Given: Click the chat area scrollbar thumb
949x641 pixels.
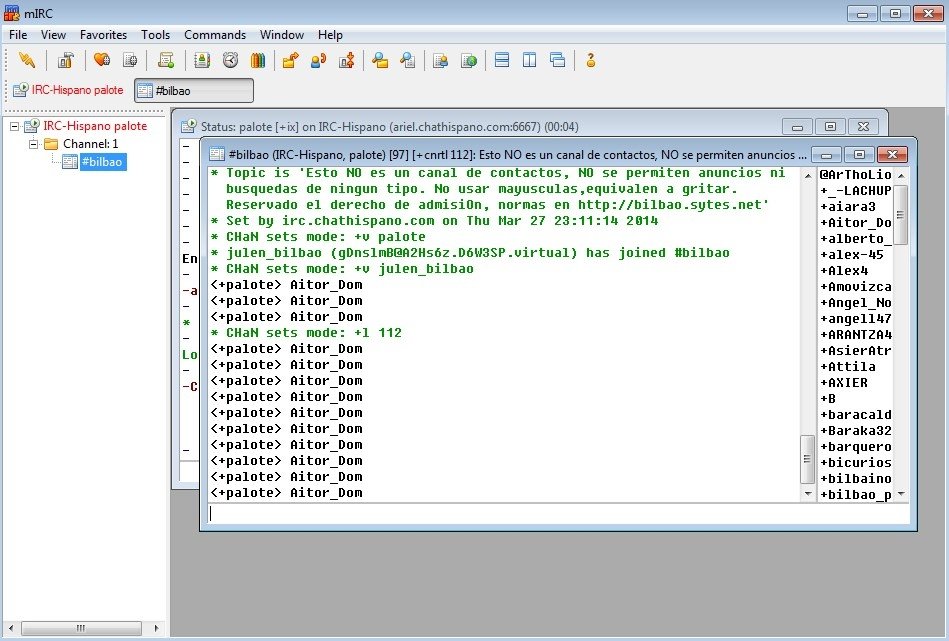Looking at the screenshot, I should coord(807,459).
